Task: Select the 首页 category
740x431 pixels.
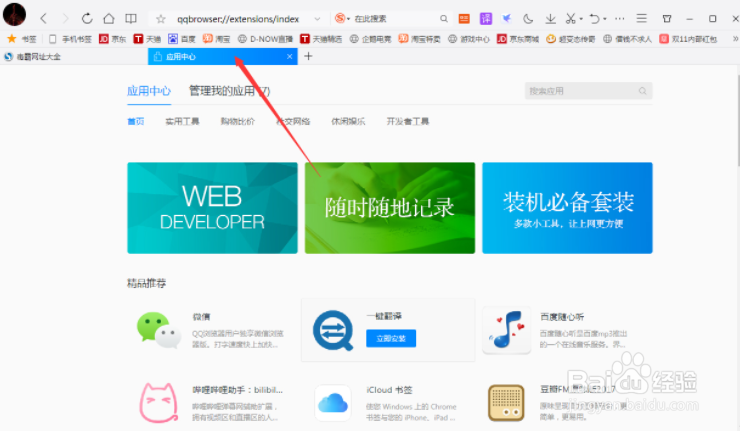Action: coord(135,121)
